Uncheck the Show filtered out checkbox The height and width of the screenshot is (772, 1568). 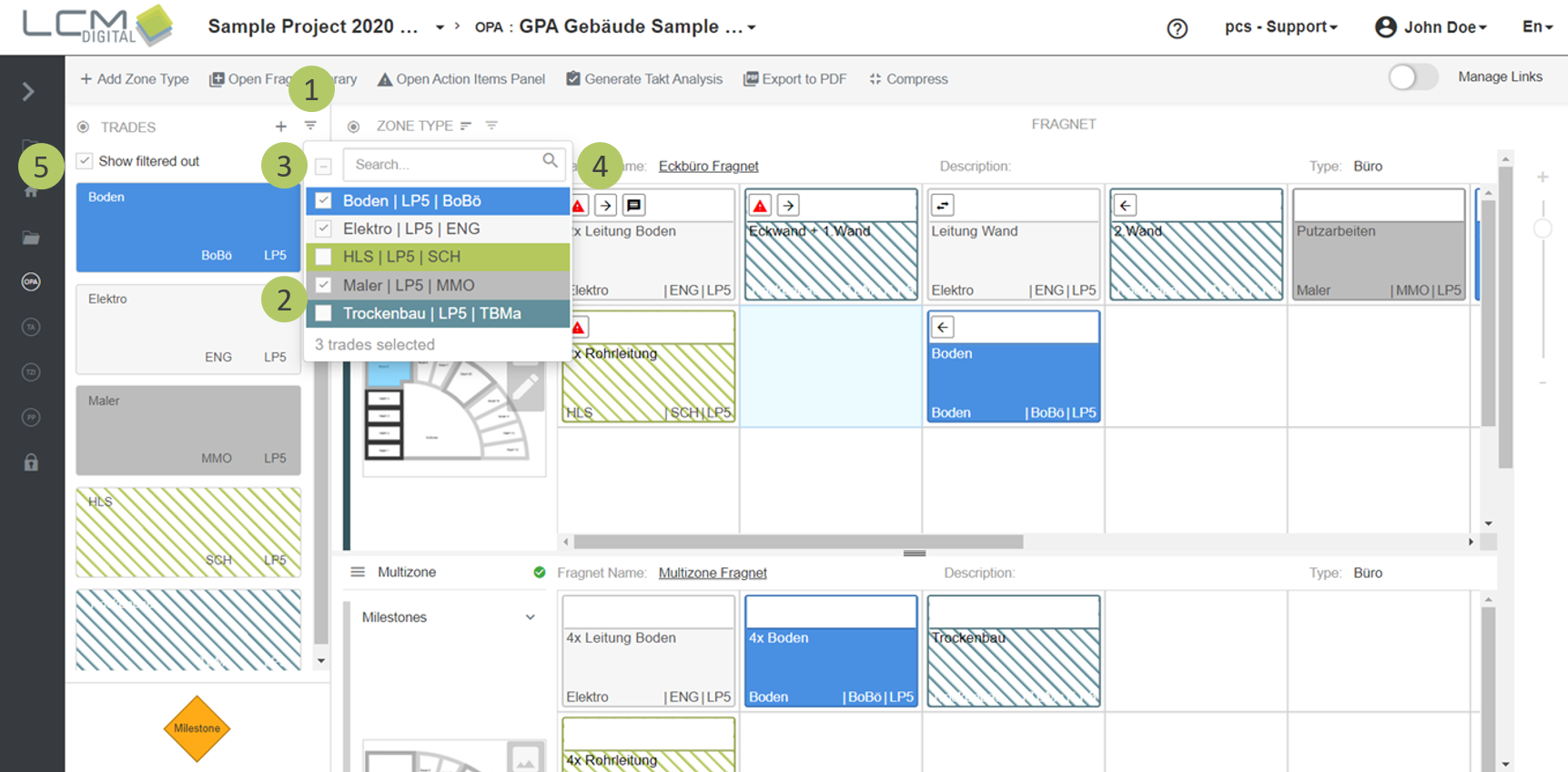click(x=85, y=161)
